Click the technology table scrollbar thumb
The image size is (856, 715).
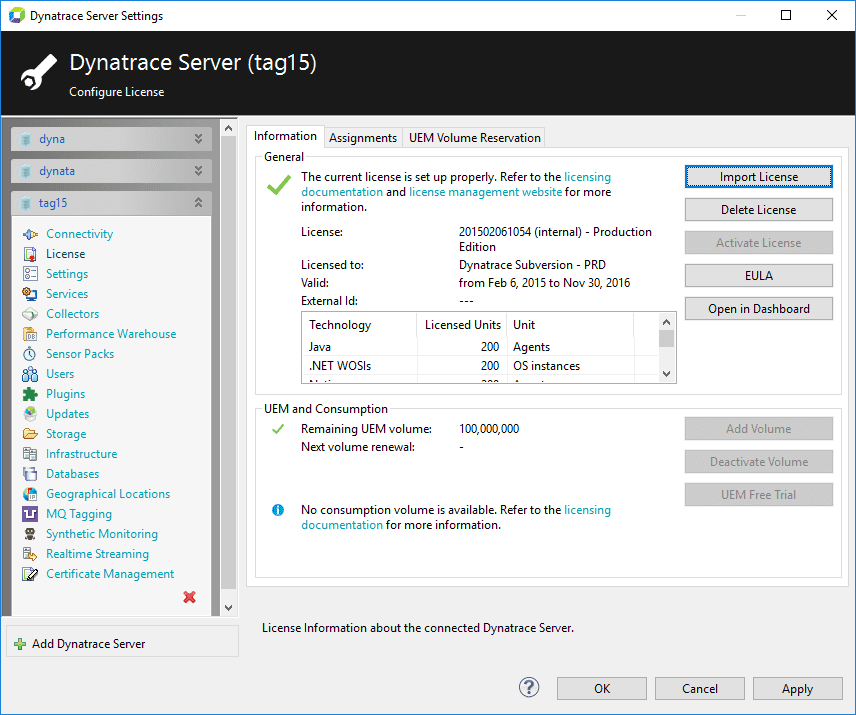coord(667,338)
